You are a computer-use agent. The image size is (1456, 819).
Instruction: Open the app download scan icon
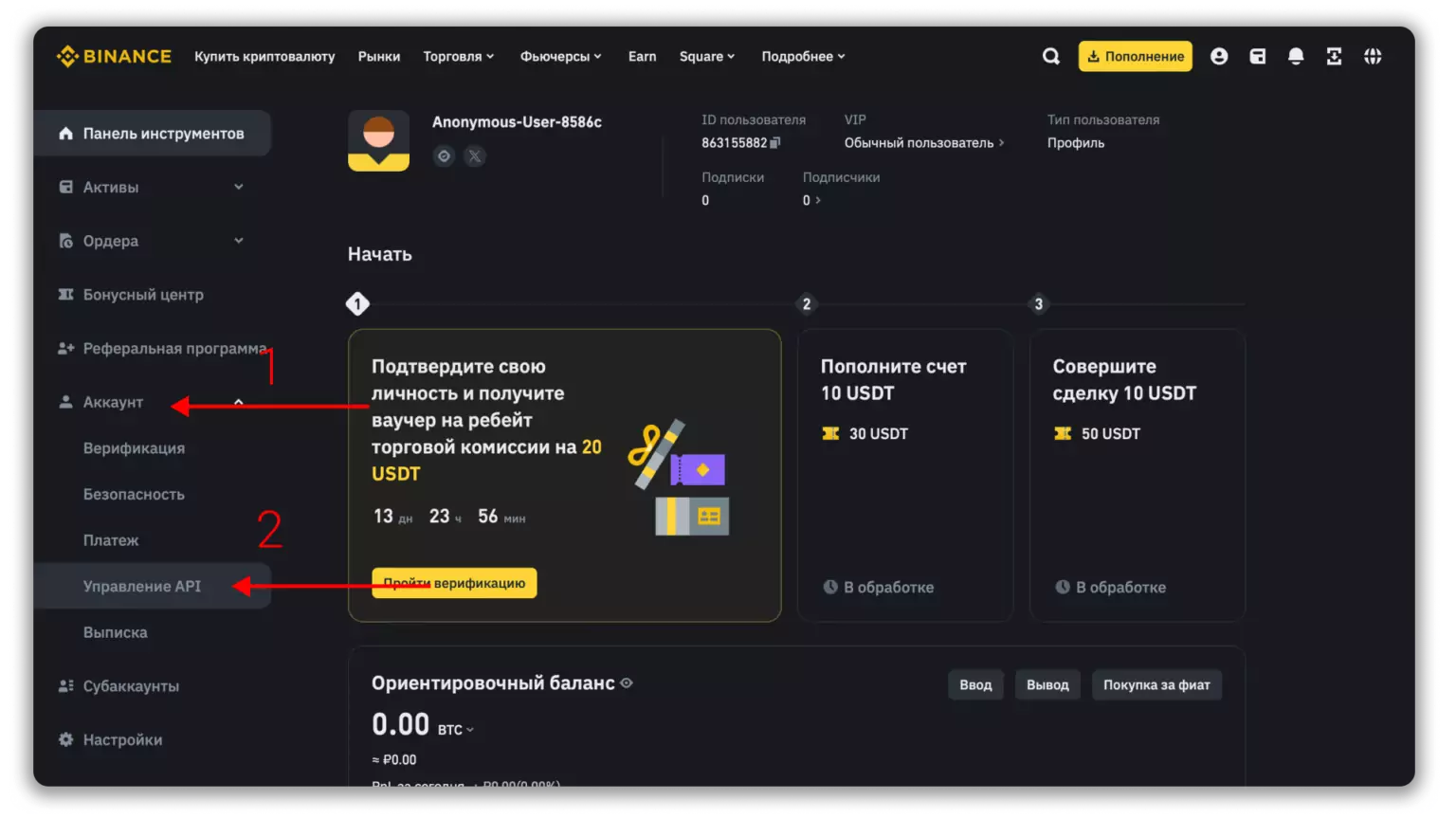click(x=1334, y=56)
